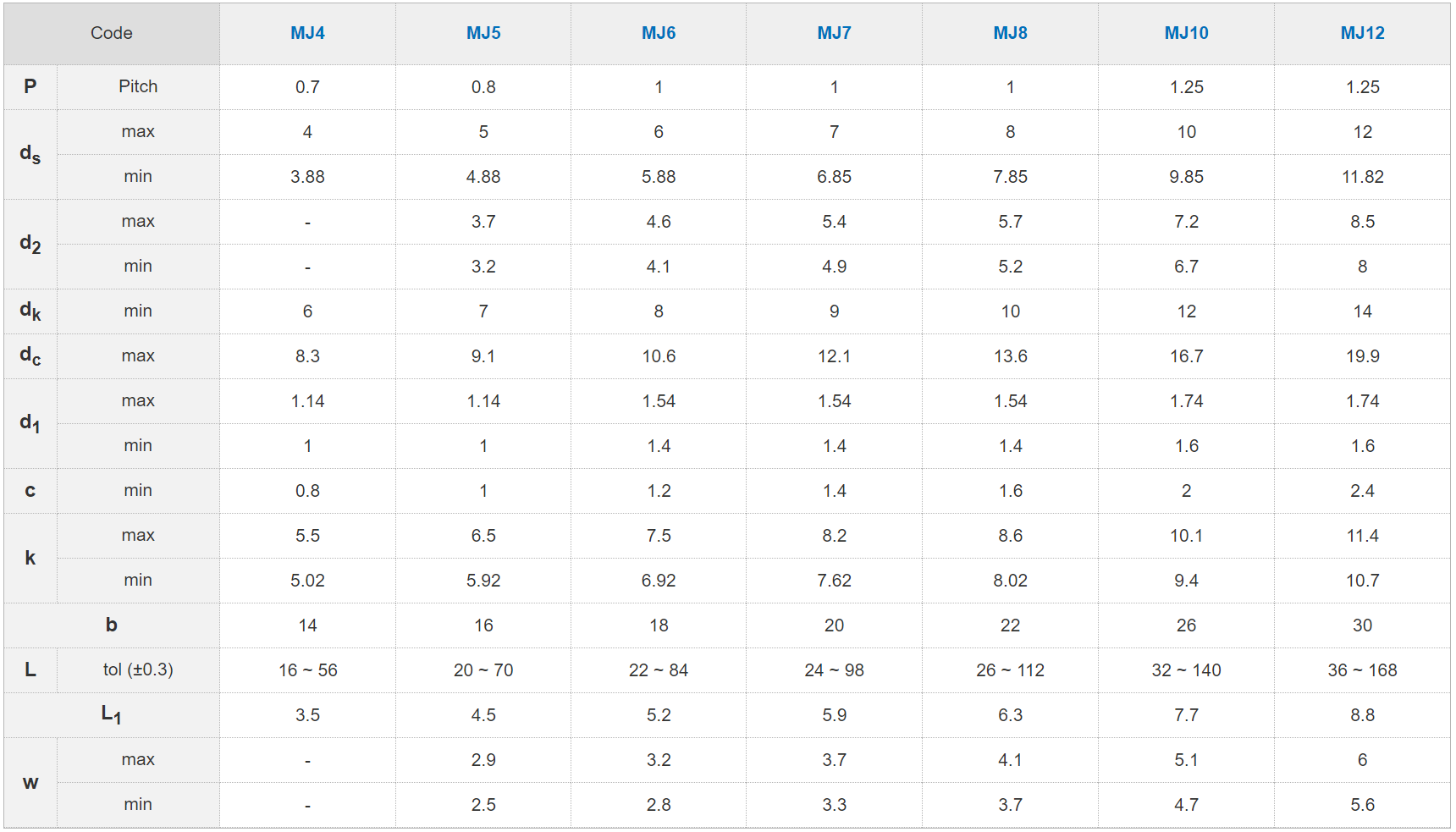Click the 19.9 dc max value
This screenshot has width=1456, height=832.
(1362, 356)
